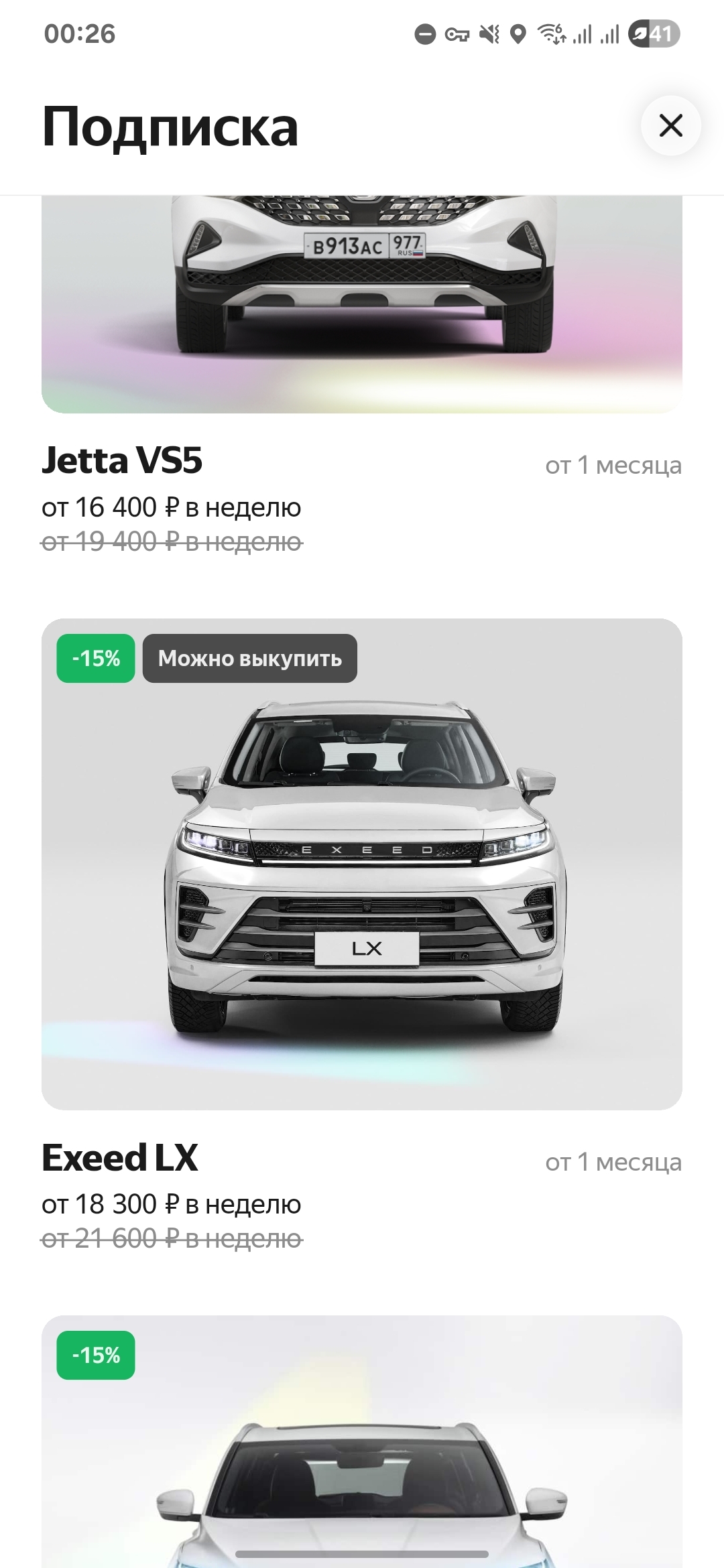Tap the location pin status icon
Image resolution: width=724 pixels, height=1568 pixels.
coord(518,34)
